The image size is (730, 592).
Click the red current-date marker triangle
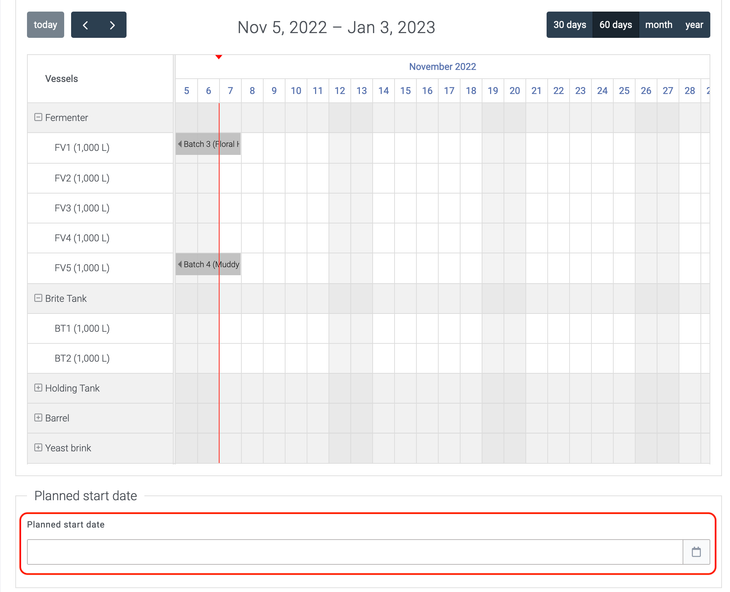(x=219, y=57)
